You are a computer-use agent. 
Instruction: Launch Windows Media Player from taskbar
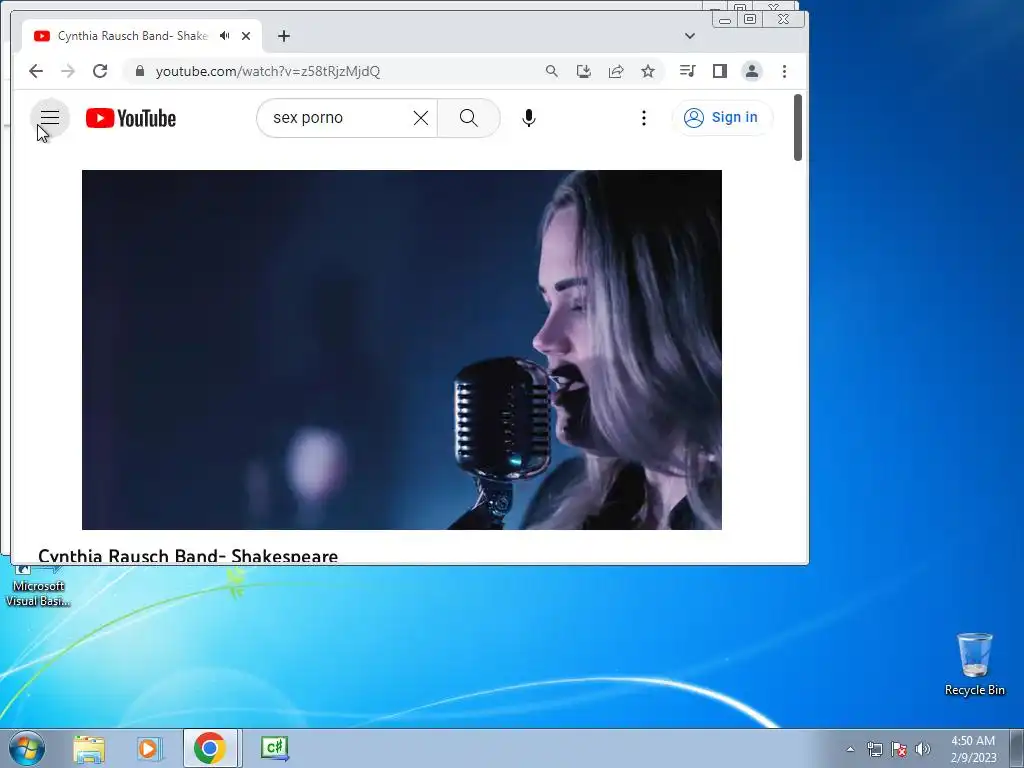coord(149,748)
